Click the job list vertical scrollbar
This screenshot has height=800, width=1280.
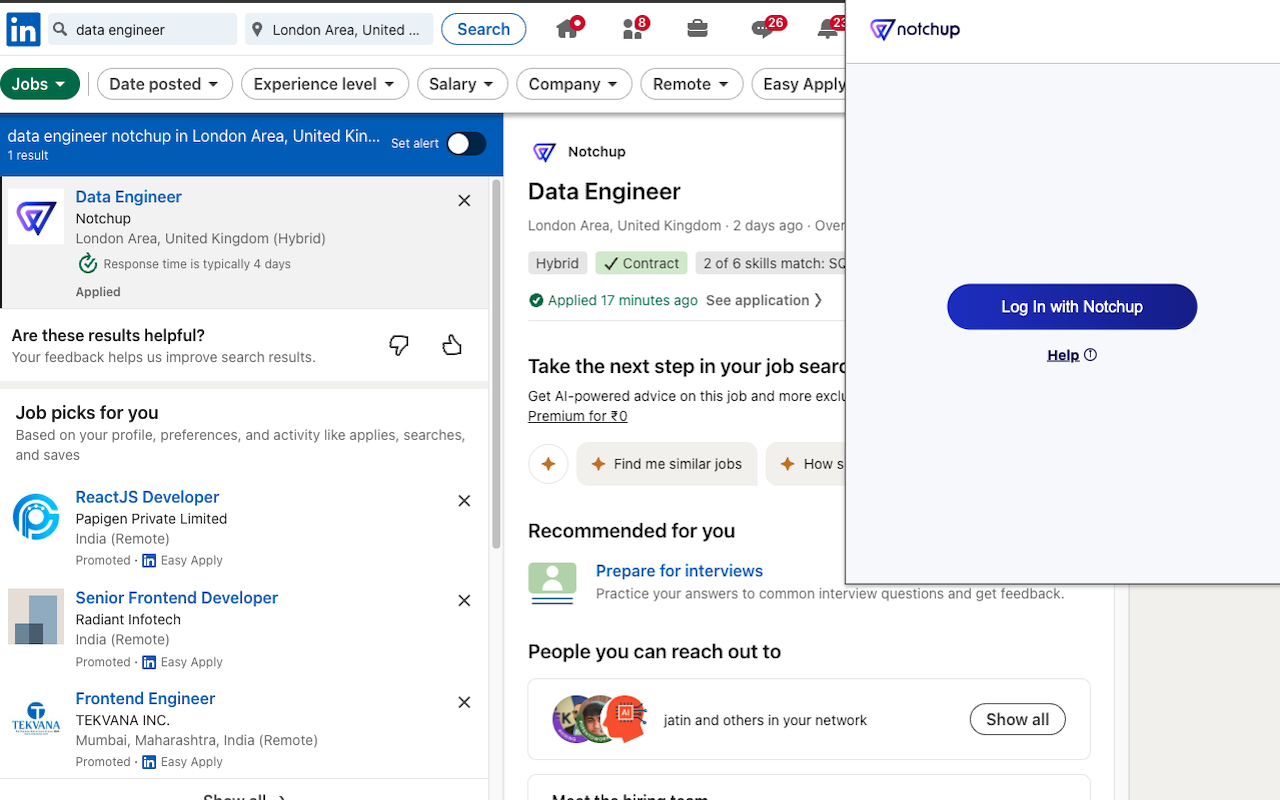(496, 365)
